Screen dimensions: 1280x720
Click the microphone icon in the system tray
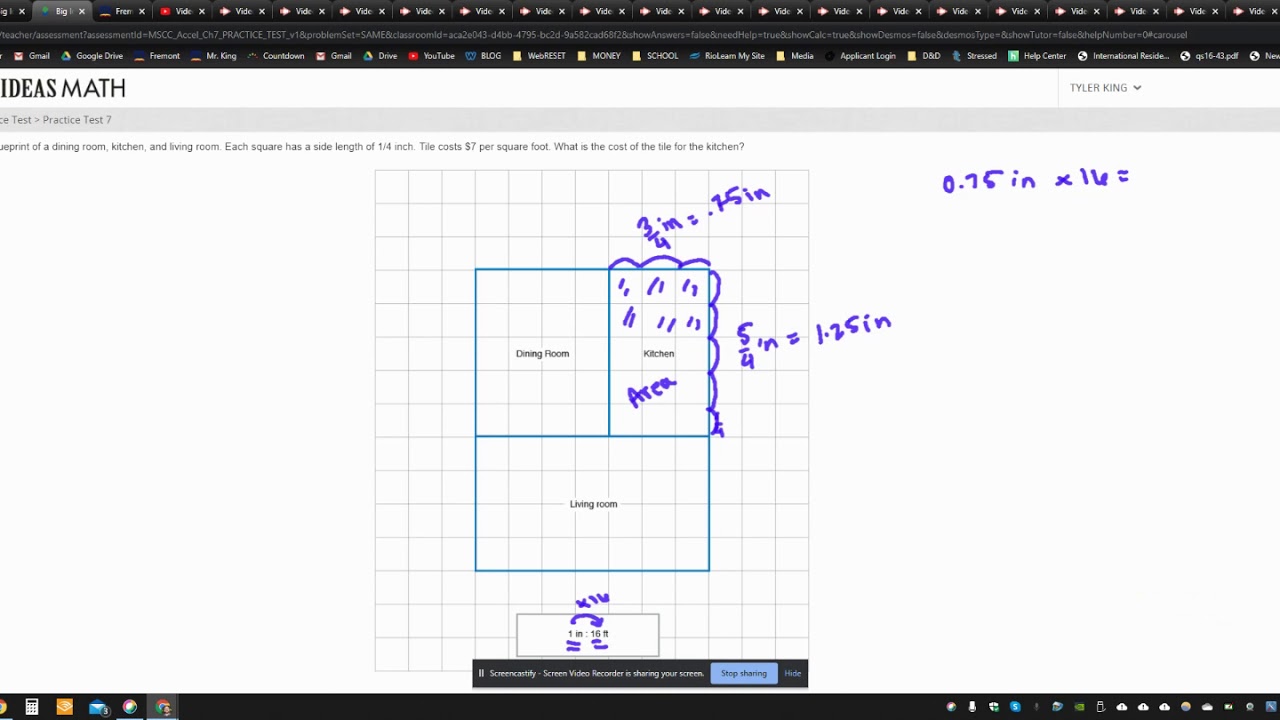[x=972, y=707]
